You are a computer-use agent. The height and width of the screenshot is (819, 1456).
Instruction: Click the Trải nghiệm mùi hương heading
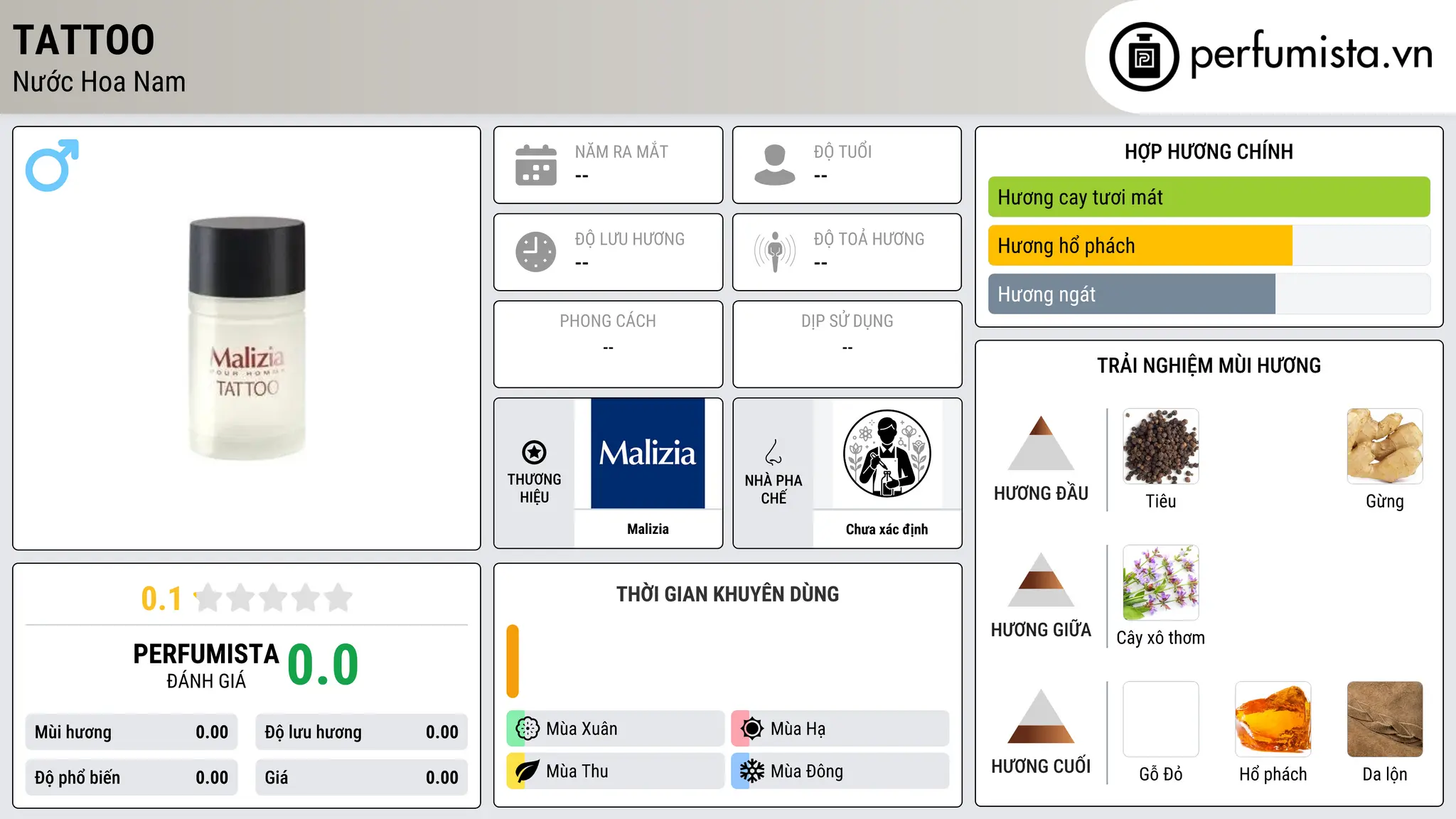1209,365
